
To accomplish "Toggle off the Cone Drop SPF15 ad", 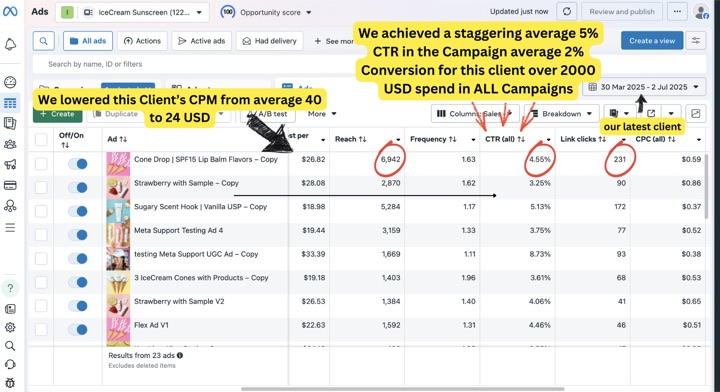I will coord(78,164).
